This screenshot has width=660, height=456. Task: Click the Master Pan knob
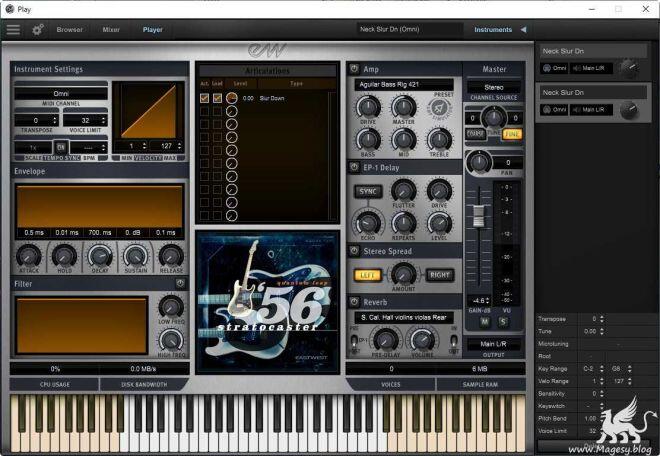[x=479, y=162]
